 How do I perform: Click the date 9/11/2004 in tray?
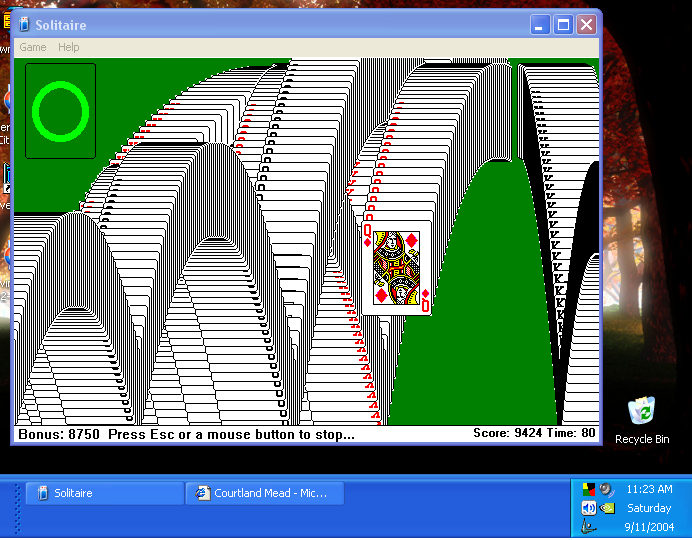(x=648, y=527)
